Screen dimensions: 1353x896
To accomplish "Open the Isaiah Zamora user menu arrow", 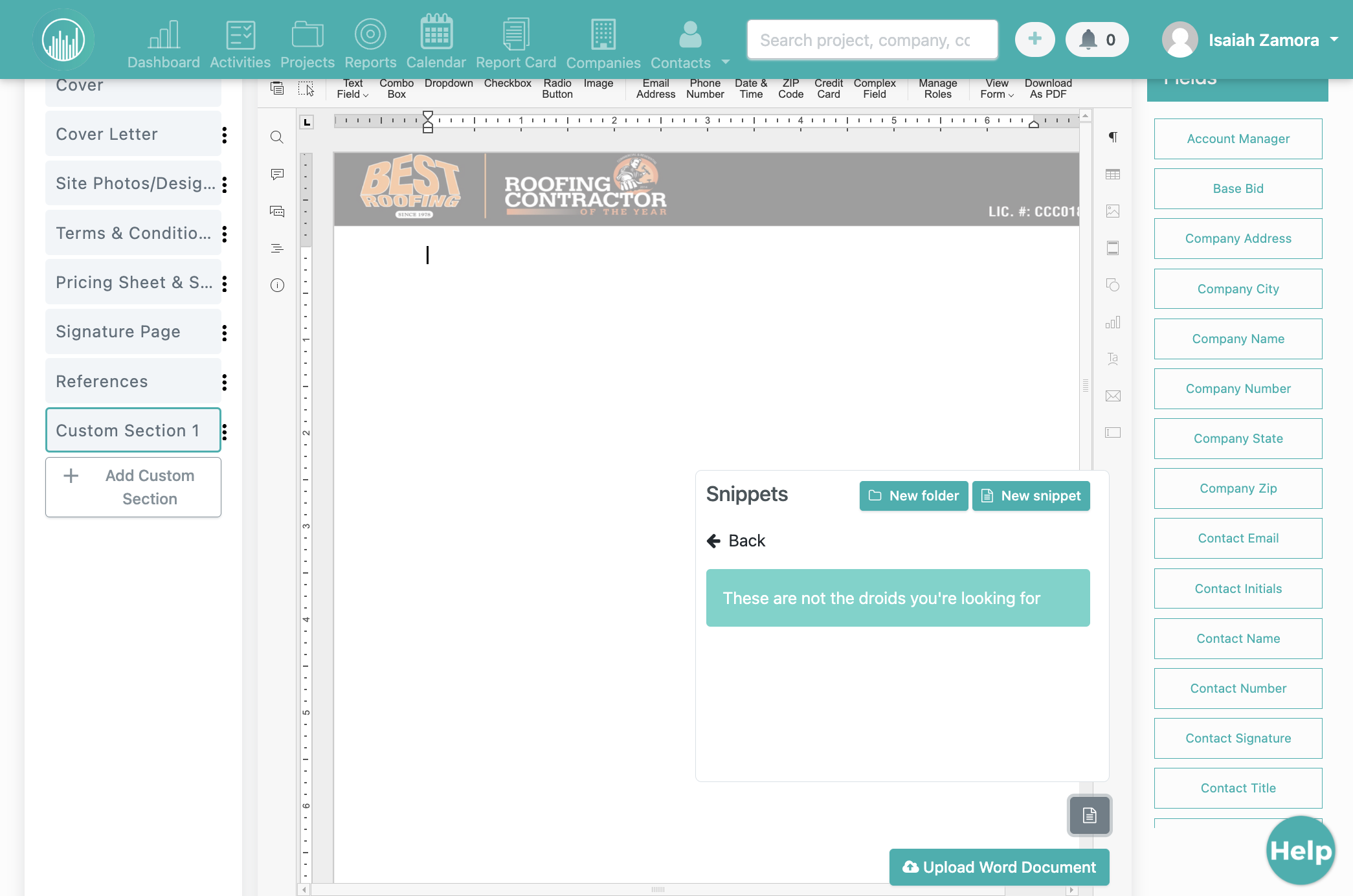I will [x=1334, y=39].
